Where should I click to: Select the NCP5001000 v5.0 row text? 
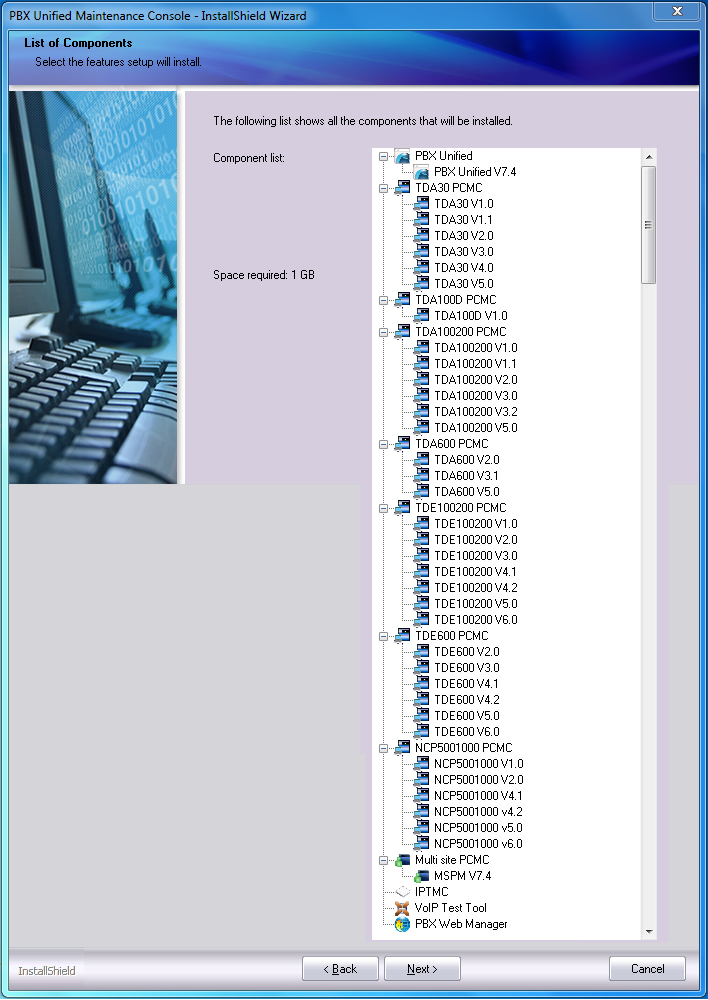coord(478,827)
